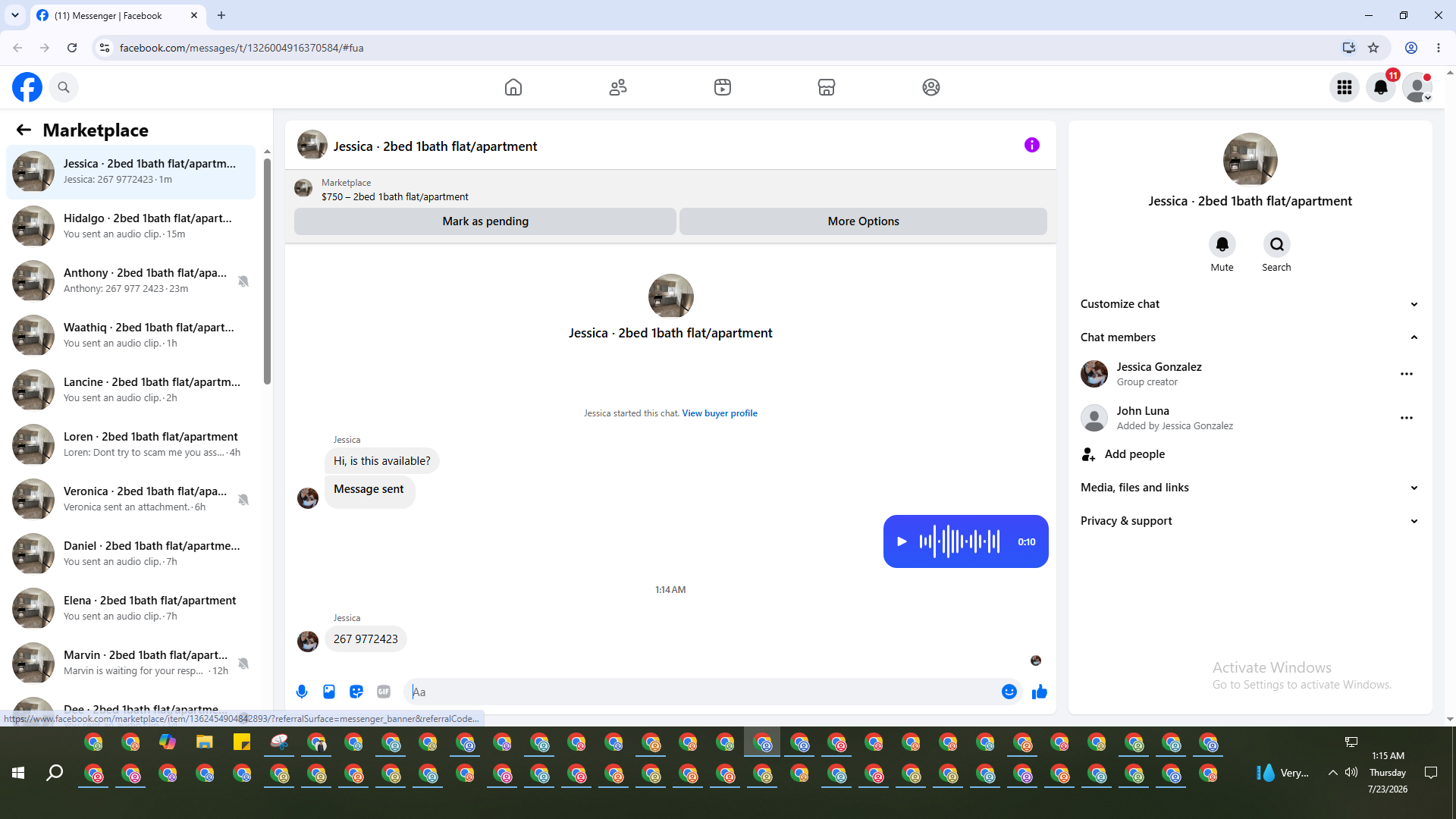The image size is (1456, 819).
Task: Open the Hidalgo conversation in the list
Action: [x=130, y=227]
